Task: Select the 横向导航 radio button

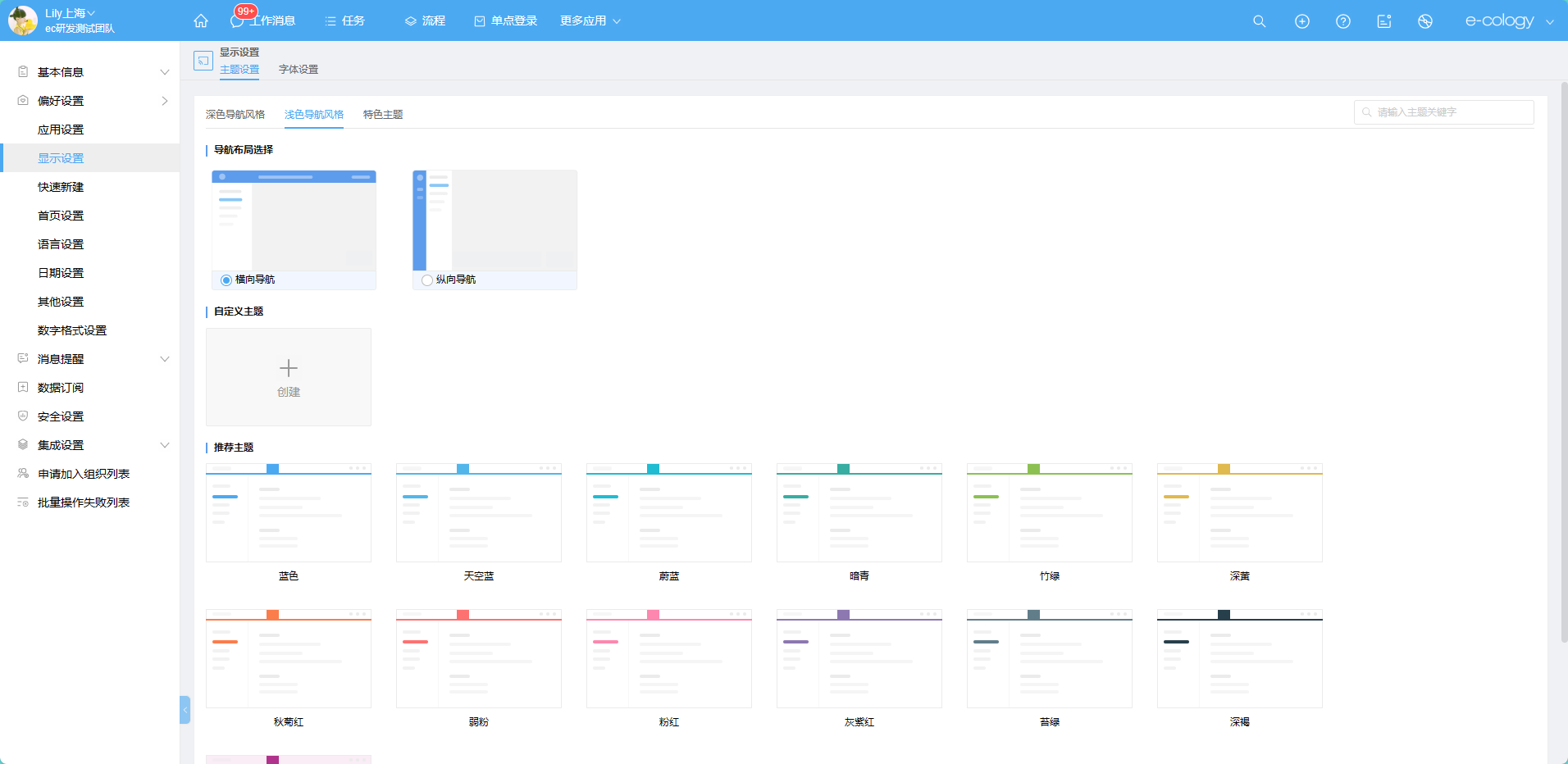Action: 226,280
